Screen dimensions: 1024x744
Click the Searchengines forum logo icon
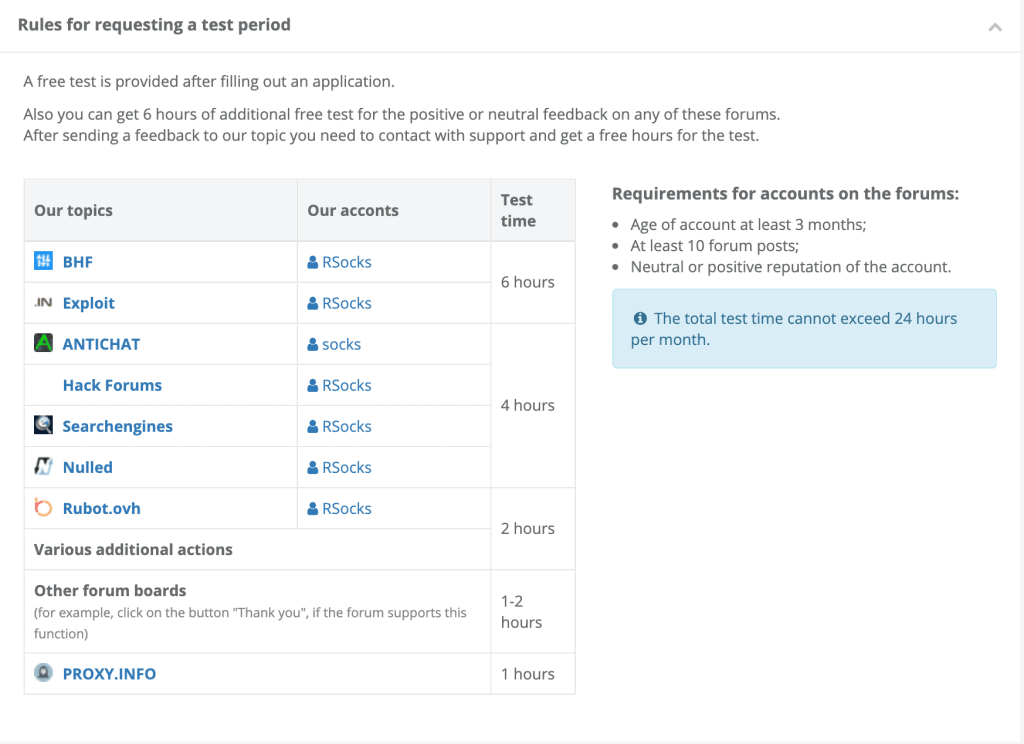click(x=43, y=425)
